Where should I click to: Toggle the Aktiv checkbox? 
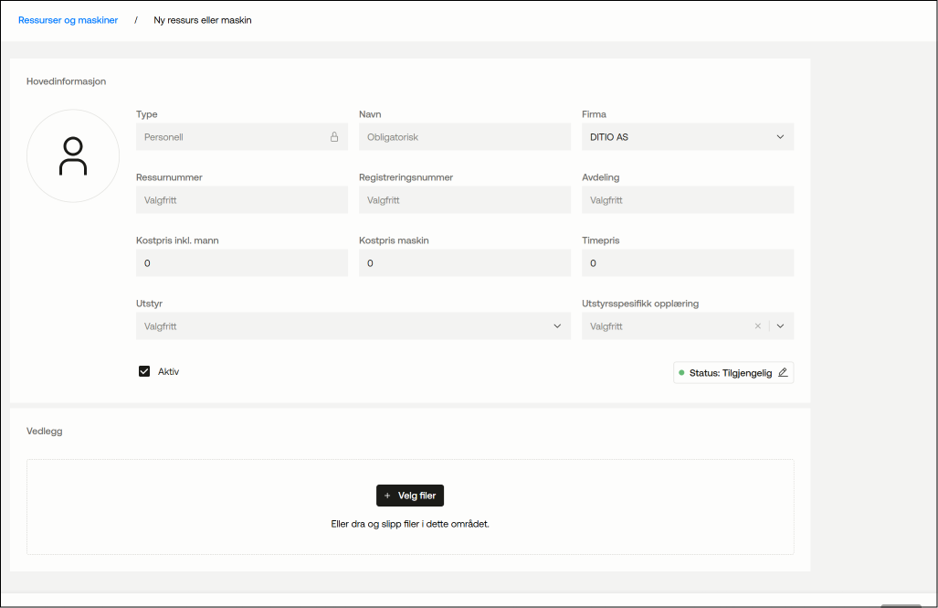click(x=144, y=372)
